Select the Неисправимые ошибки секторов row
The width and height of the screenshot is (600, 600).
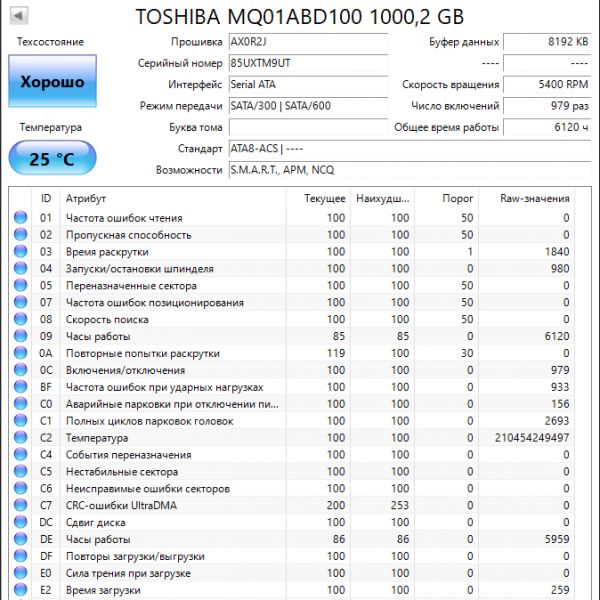coord(292,488)
